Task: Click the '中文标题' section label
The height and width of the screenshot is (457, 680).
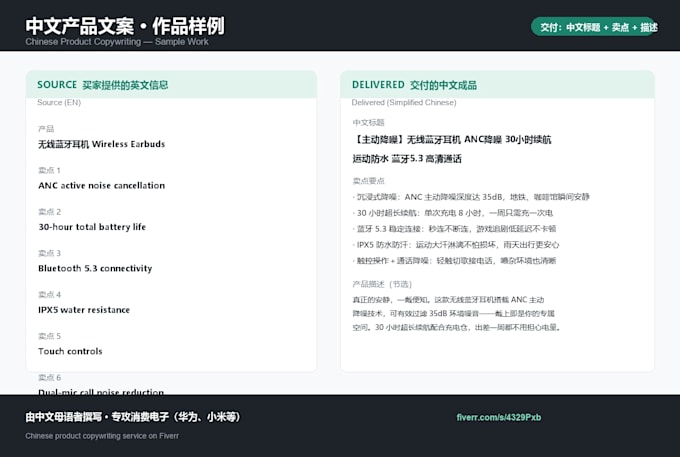Action: point(368,122)
